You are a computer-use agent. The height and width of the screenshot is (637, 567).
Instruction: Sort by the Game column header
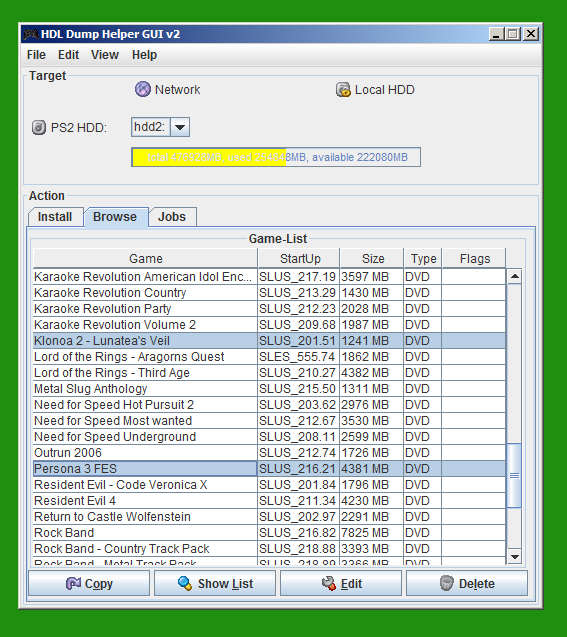click(x=145, y=259)
